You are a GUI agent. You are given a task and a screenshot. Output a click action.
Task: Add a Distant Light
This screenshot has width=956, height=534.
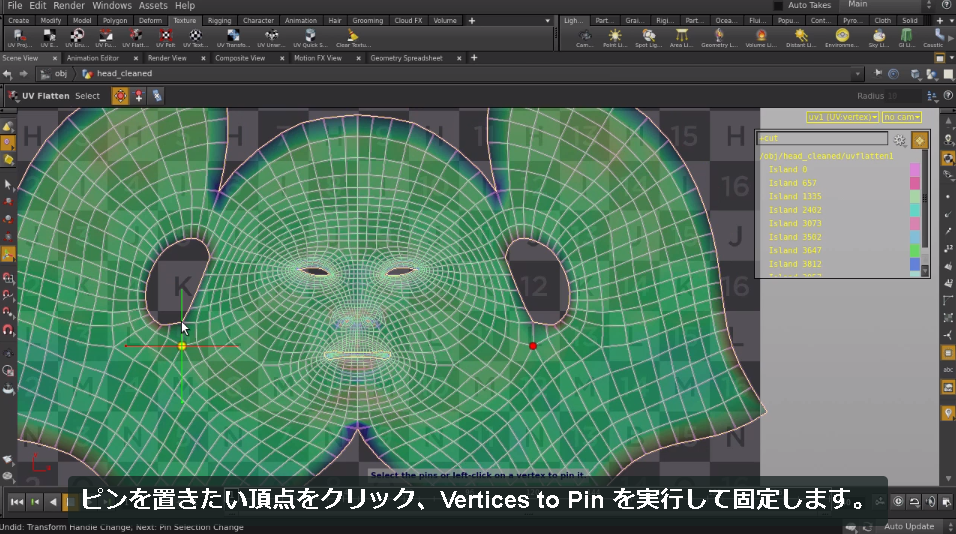pyautogui.click(x=801, y=38)
